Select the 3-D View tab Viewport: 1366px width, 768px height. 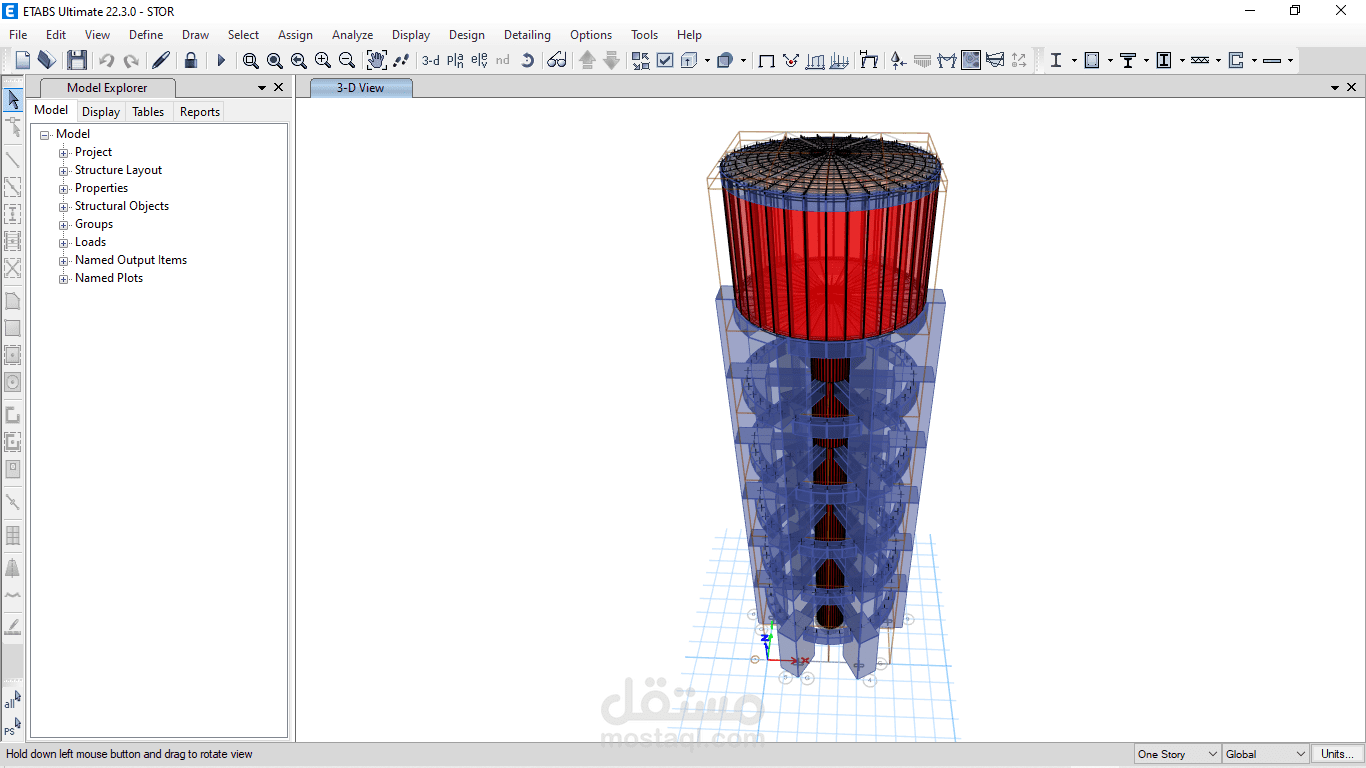pos(361,88)
